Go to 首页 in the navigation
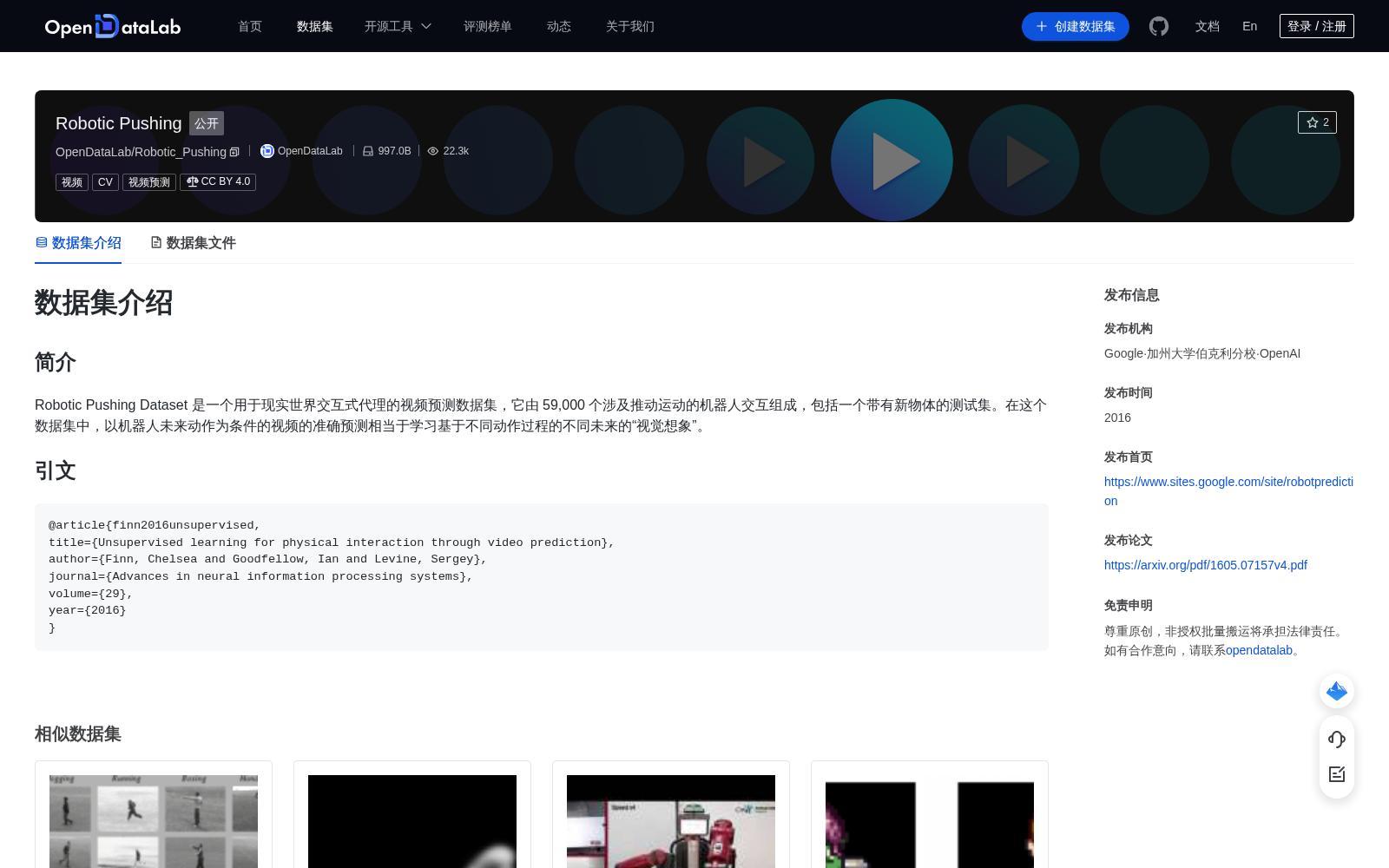The width and height of the screenshot is (1389, 868). pyautogui.click(x=250, y=26)
